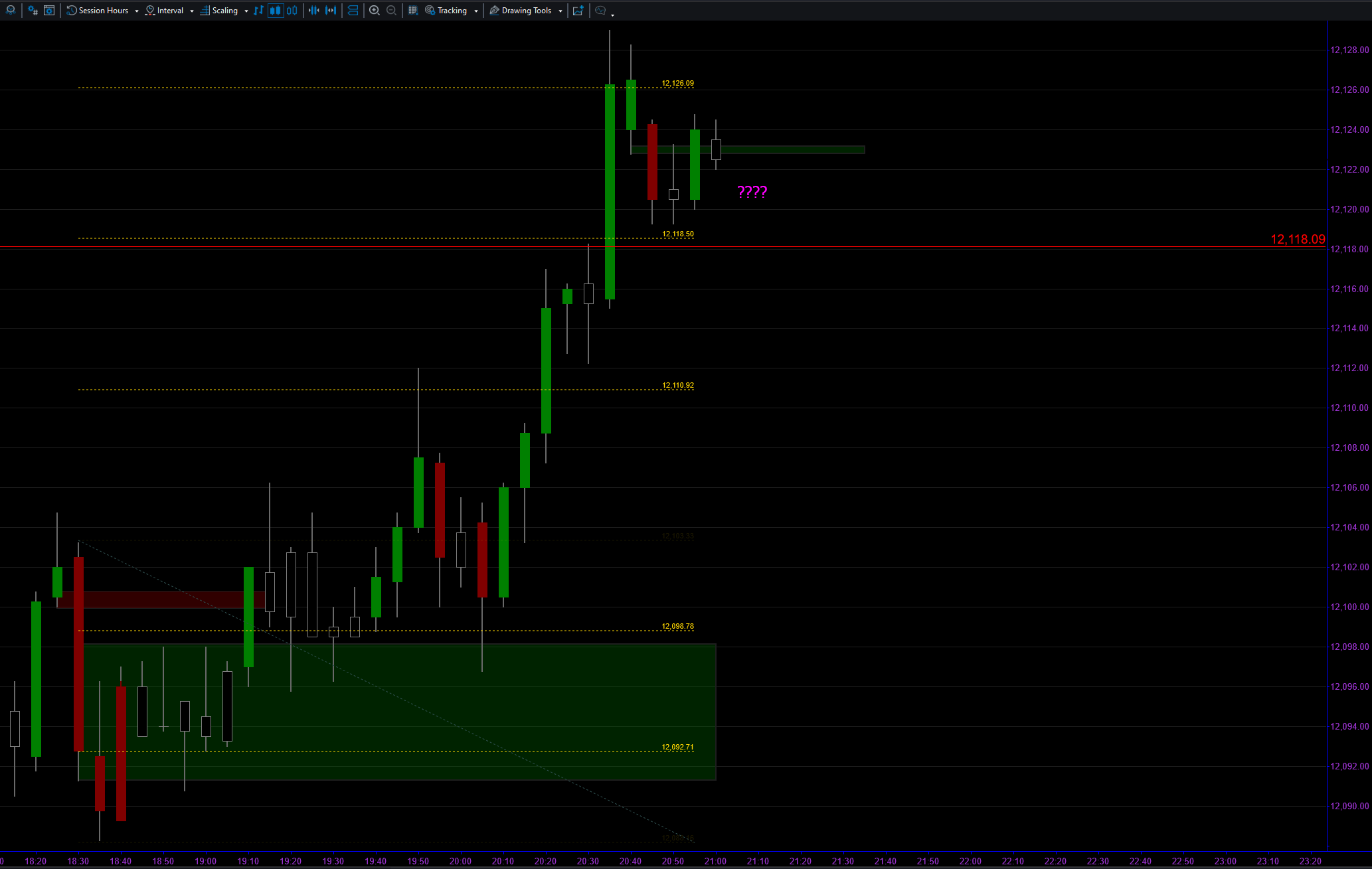
Task: Open the chart properties window icon
Action: click(49, 10)
